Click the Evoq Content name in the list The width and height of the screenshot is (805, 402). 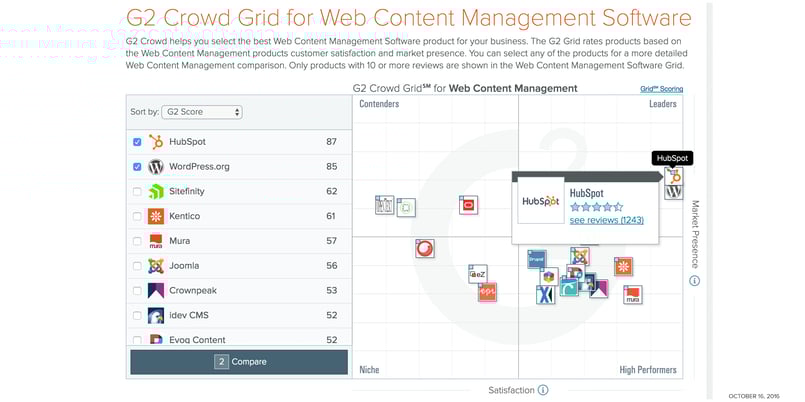click(198, 340)
